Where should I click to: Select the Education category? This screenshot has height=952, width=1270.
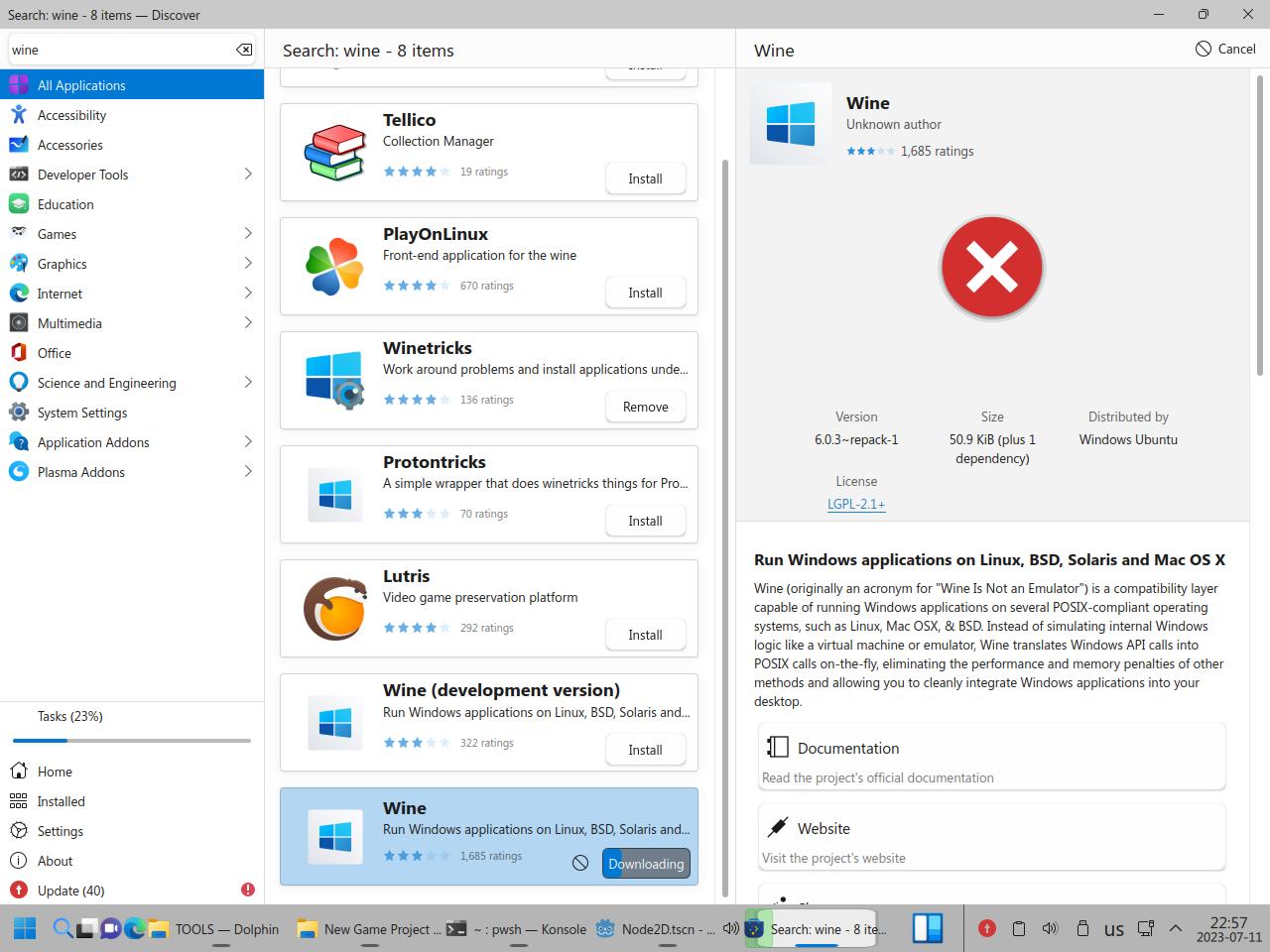(x=132, y=204)
